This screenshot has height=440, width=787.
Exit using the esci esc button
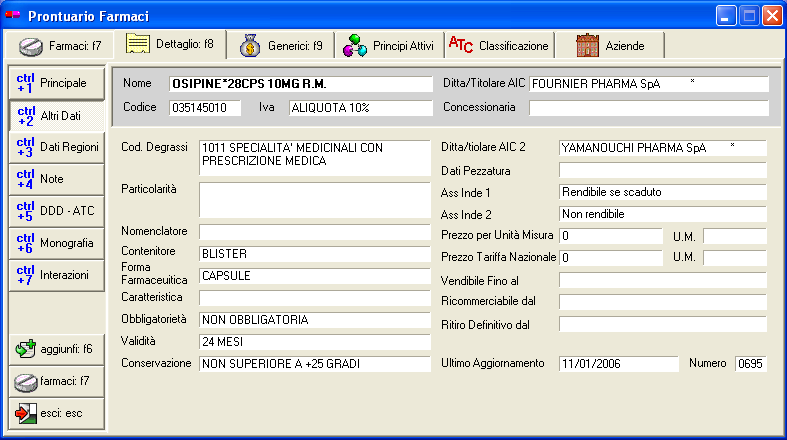click(x=56, y=413)
